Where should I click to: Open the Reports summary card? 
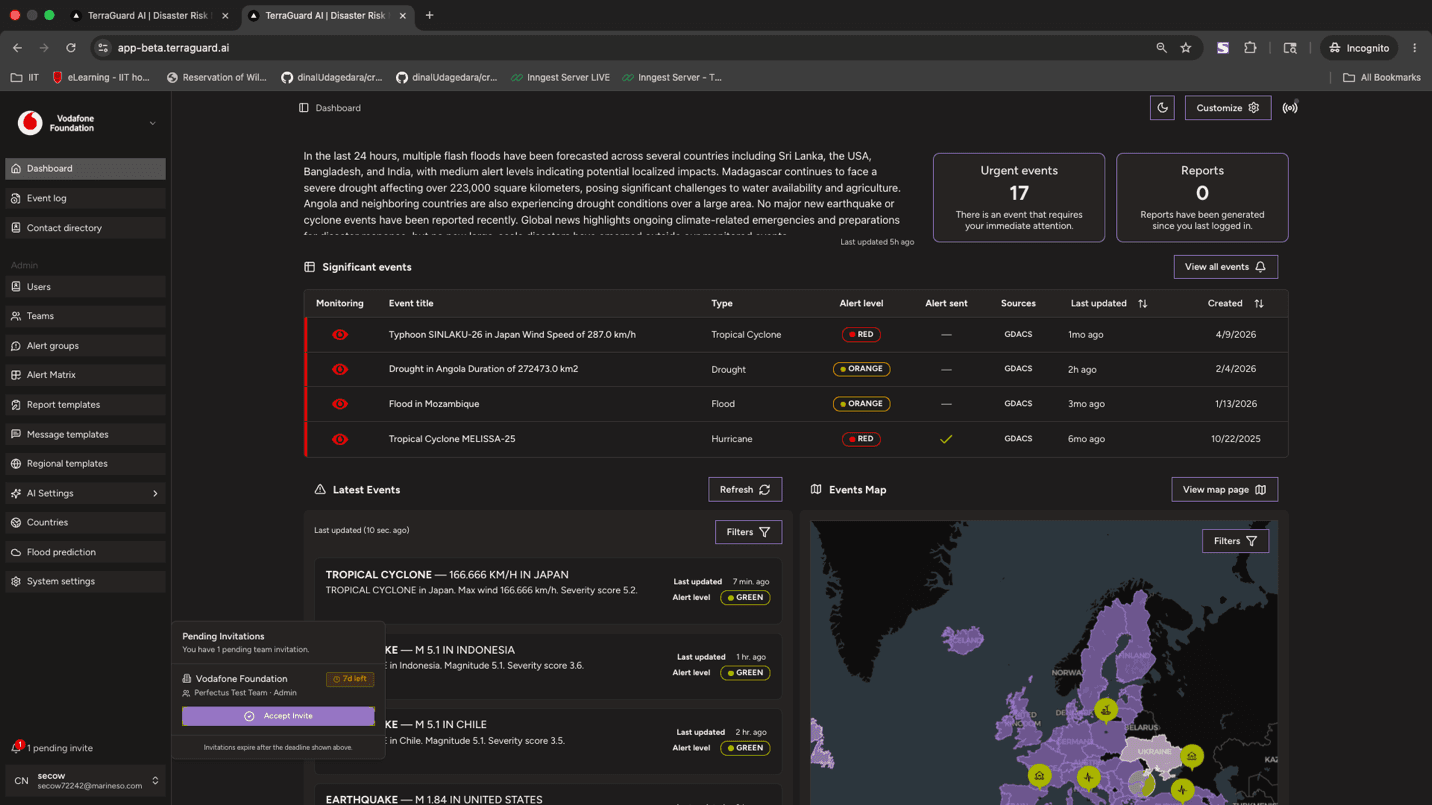[1202, 197]
